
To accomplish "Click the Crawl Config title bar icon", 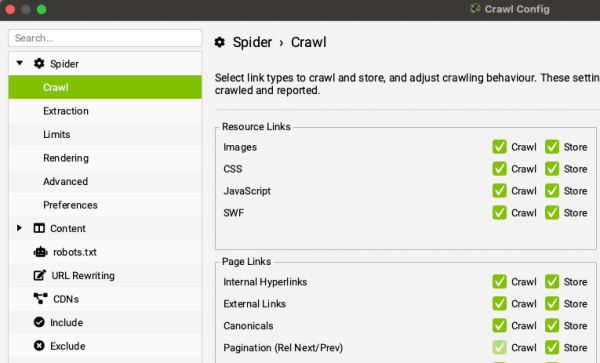I will [475, 9].
